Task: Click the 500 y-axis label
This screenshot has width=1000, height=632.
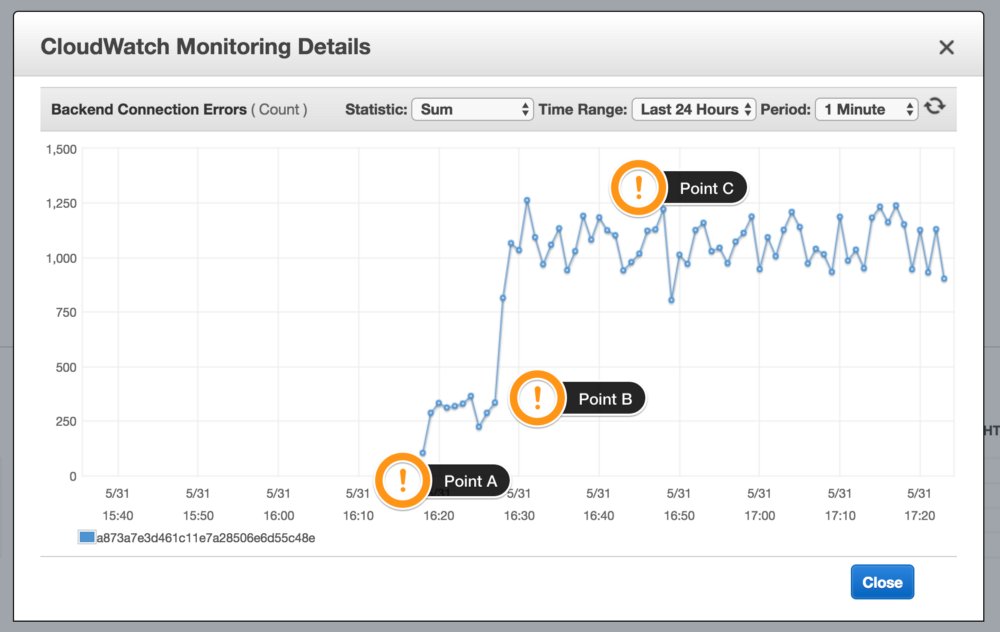Action: pyautogui.click(x=66, y=367)
